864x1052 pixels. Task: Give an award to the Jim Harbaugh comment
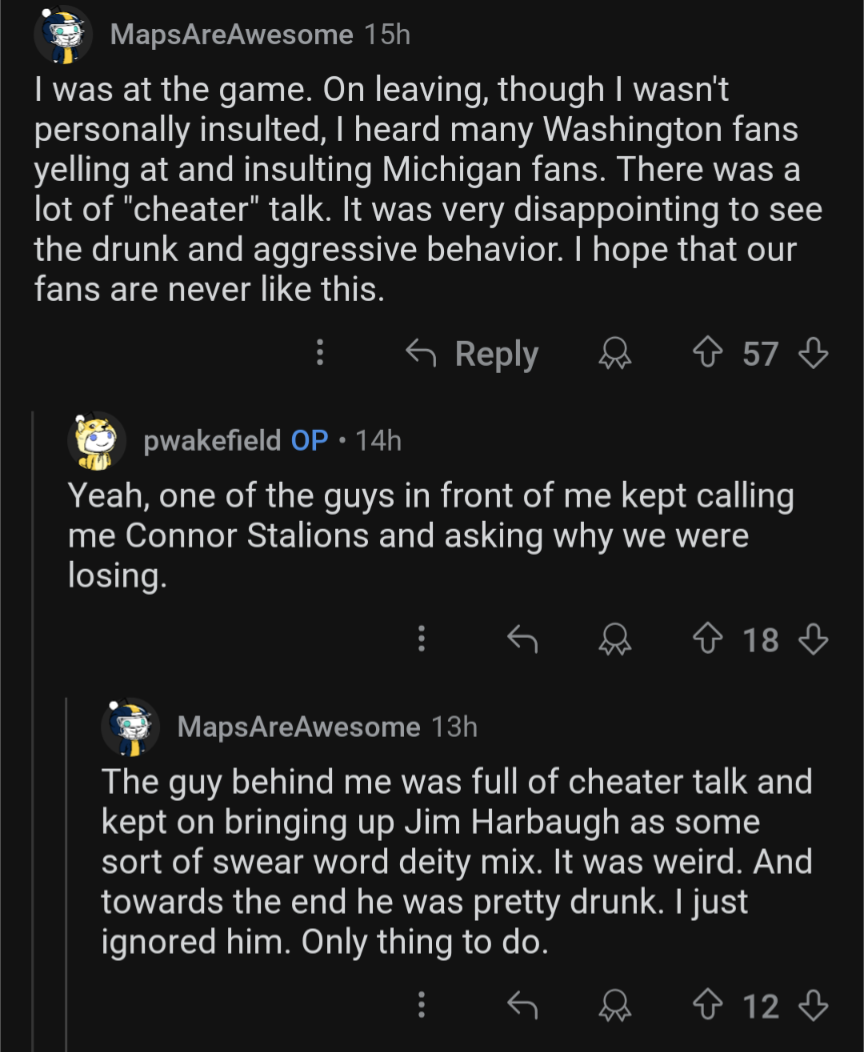tap(615, 1006)
